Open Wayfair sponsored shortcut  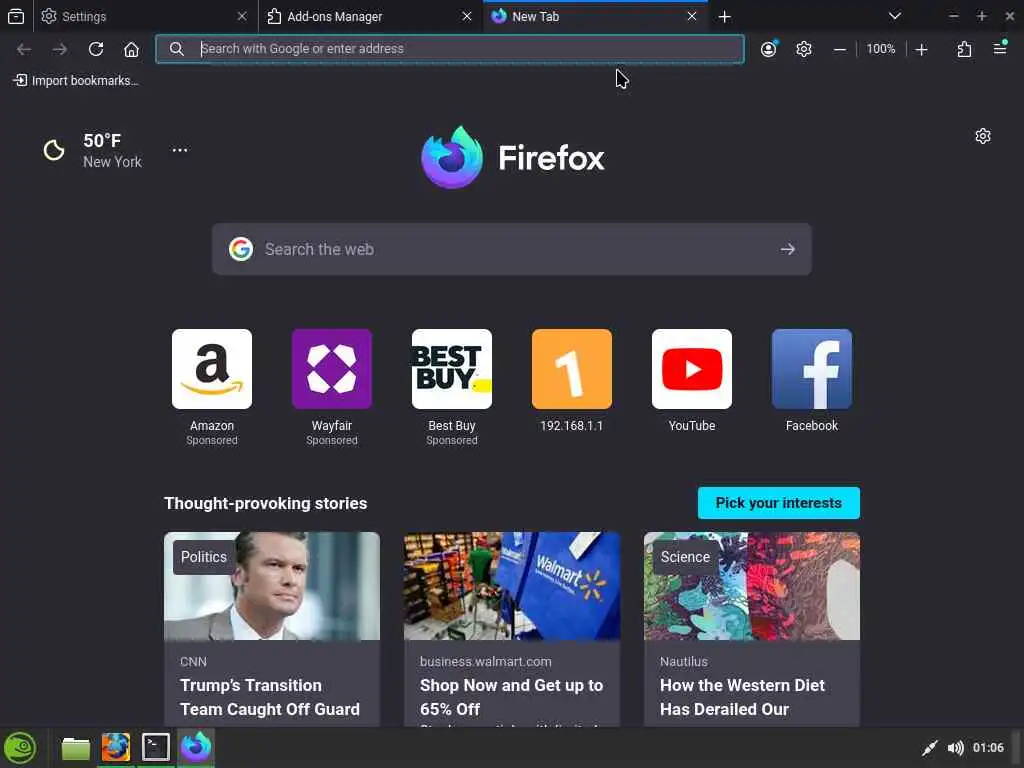332,387
